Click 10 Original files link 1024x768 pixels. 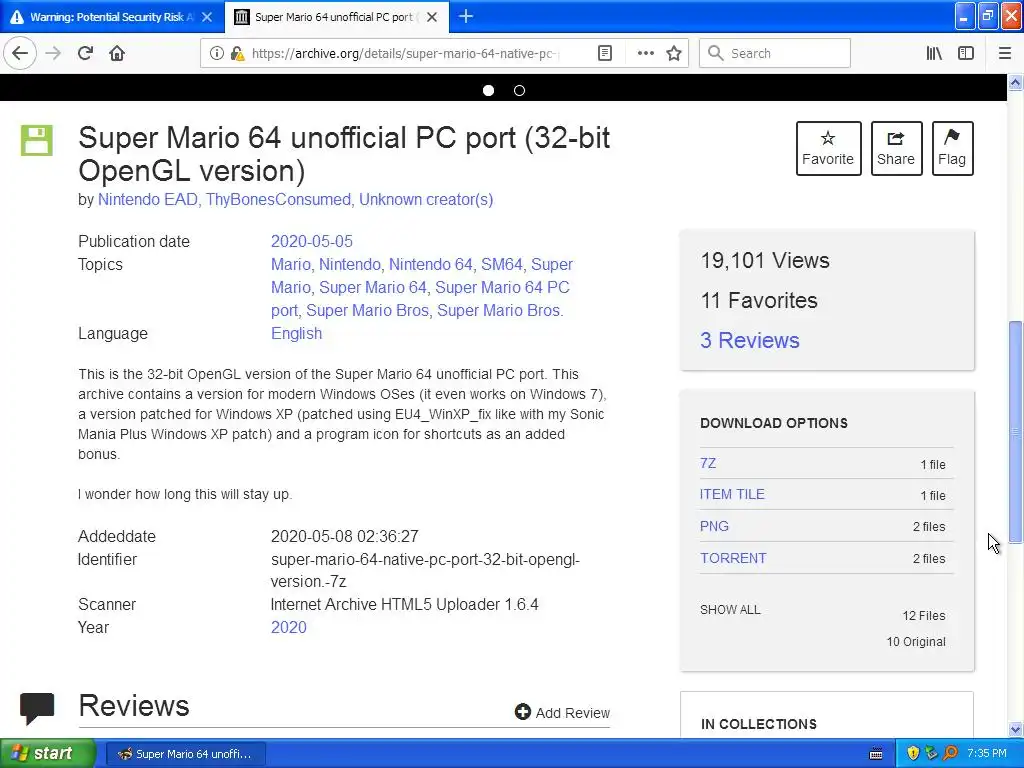pyautogui.click(x=916, y=641)
